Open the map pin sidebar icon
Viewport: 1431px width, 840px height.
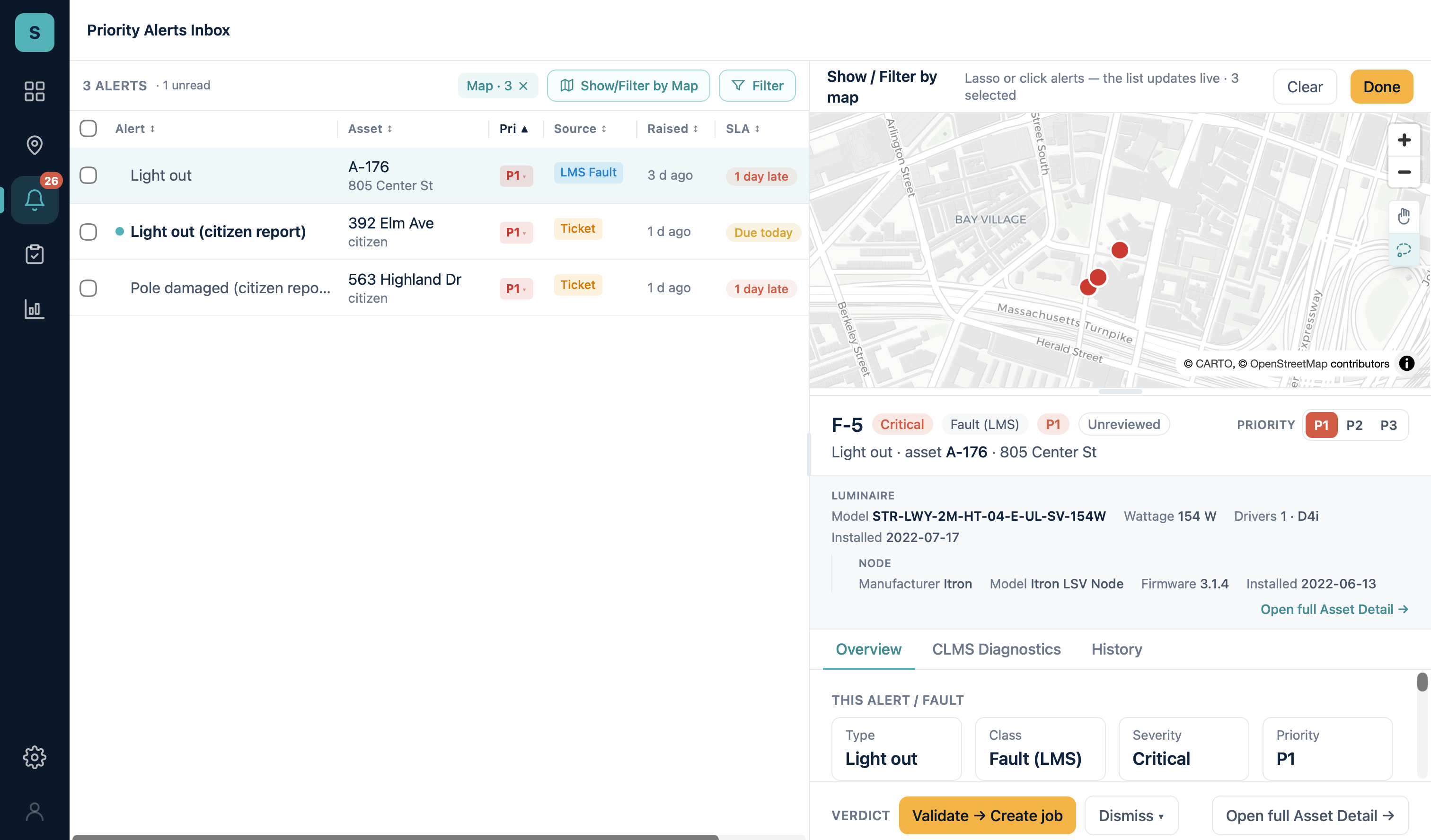(35, 145)
